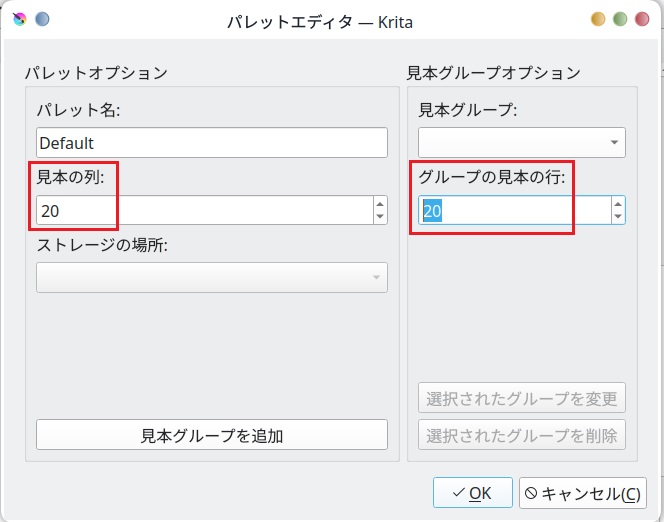The width and height of the screenshot is (664, 522).
Task: Click the 見本グループを追加 button
Action: (211, 435)
